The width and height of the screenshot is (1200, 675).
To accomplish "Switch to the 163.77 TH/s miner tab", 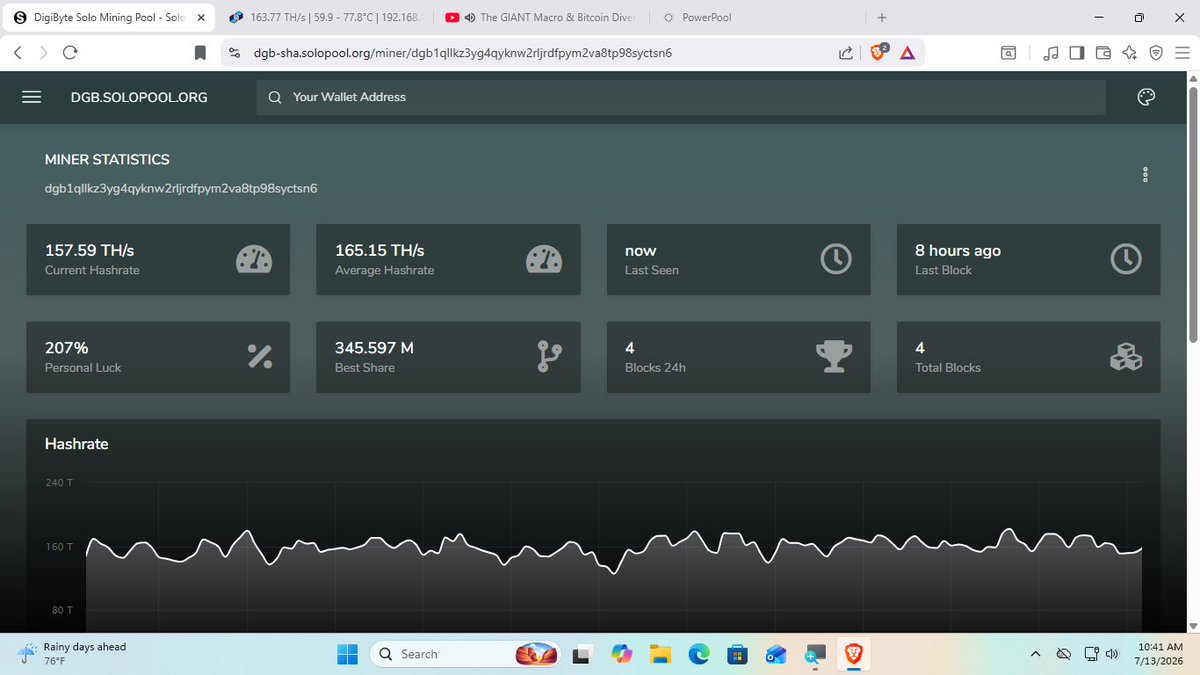I will [325, 17].
